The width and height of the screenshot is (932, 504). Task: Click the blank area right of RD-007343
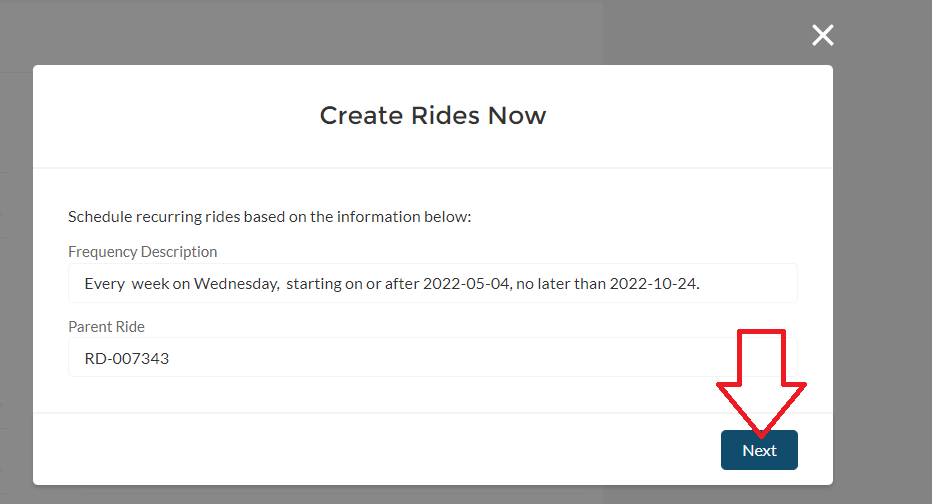[x=450, y=358]
